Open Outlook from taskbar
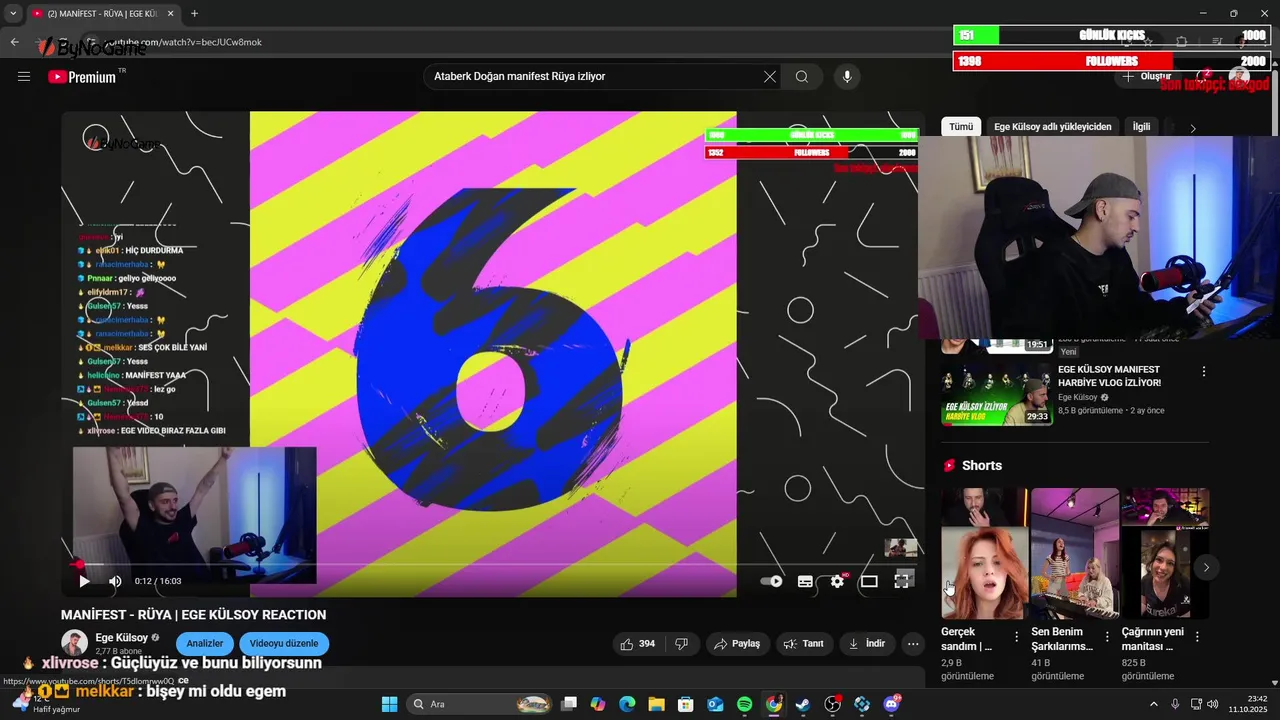The image size is (1280, 720). click(715, 704)
